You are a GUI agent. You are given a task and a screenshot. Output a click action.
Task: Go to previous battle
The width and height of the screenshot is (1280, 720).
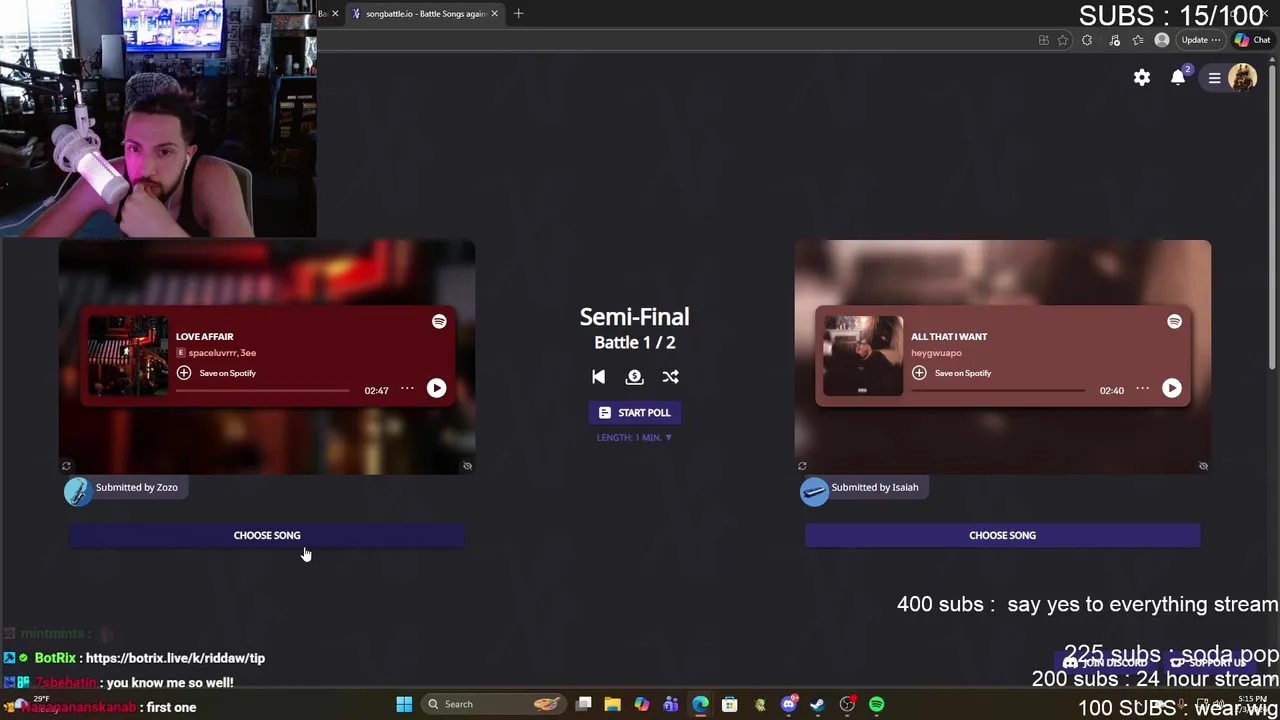pos(598,377)
